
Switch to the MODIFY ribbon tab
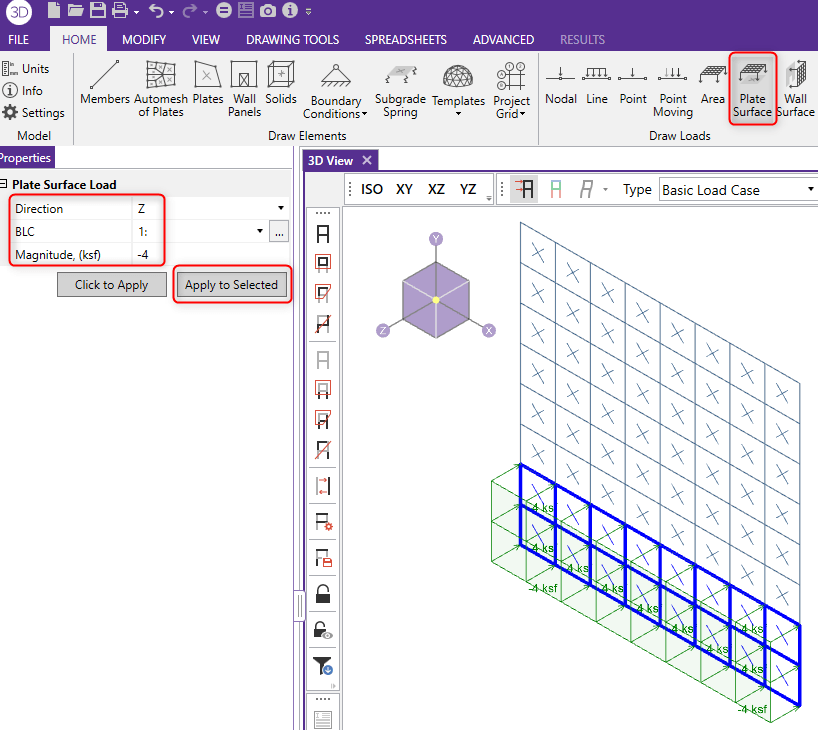[x=144, y=40]
